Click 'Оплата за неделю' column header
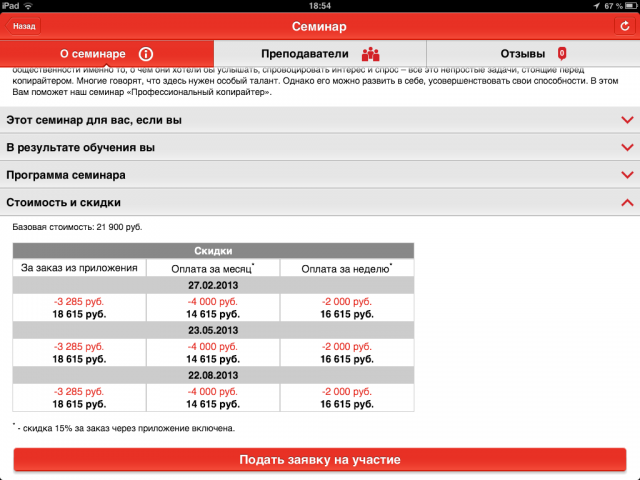The height and width of the screenshot is (480, 640). [x=347, y=269]
